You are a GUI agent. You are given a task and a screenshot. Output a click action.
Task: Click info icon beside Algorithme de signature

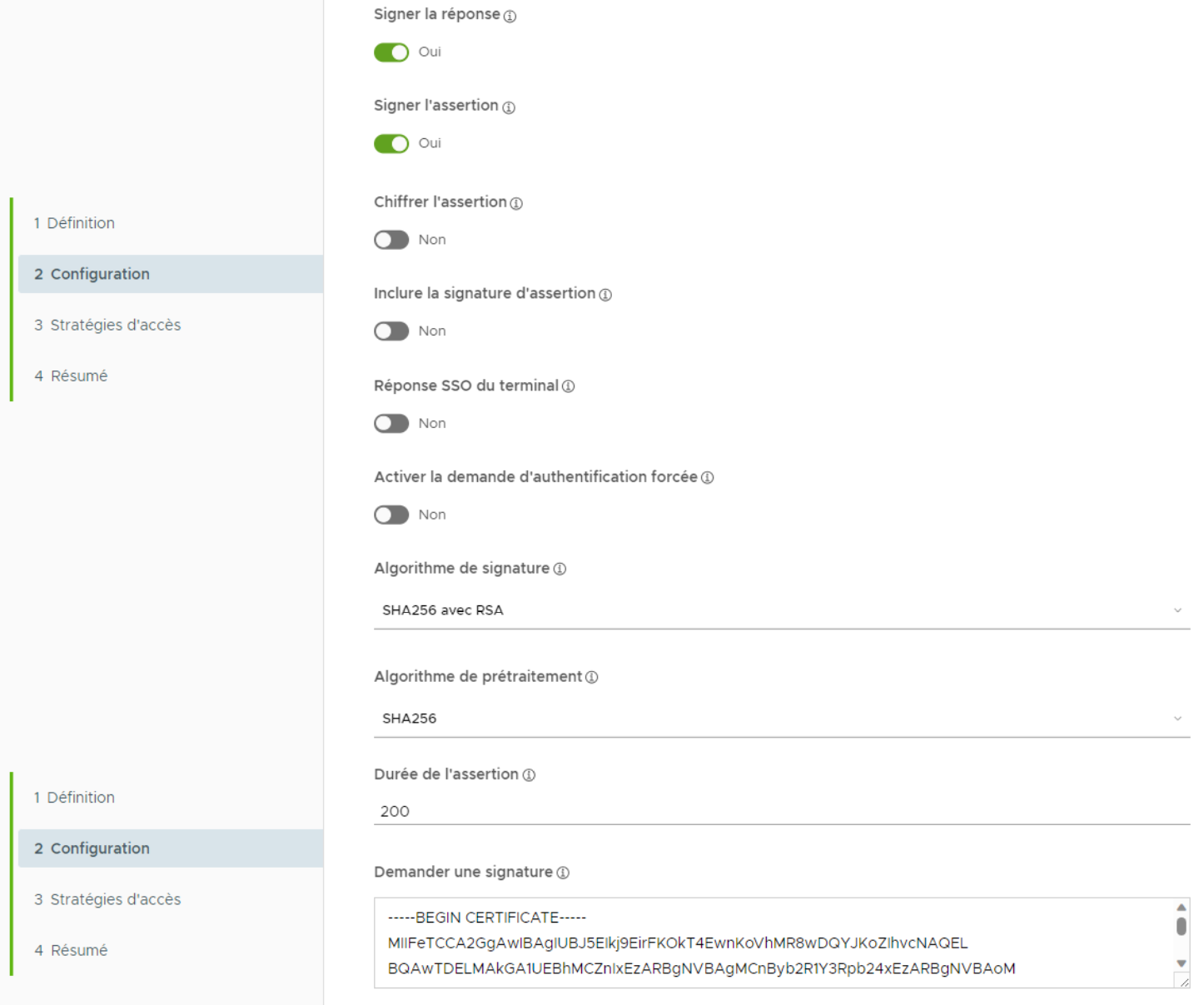[560, 570]
